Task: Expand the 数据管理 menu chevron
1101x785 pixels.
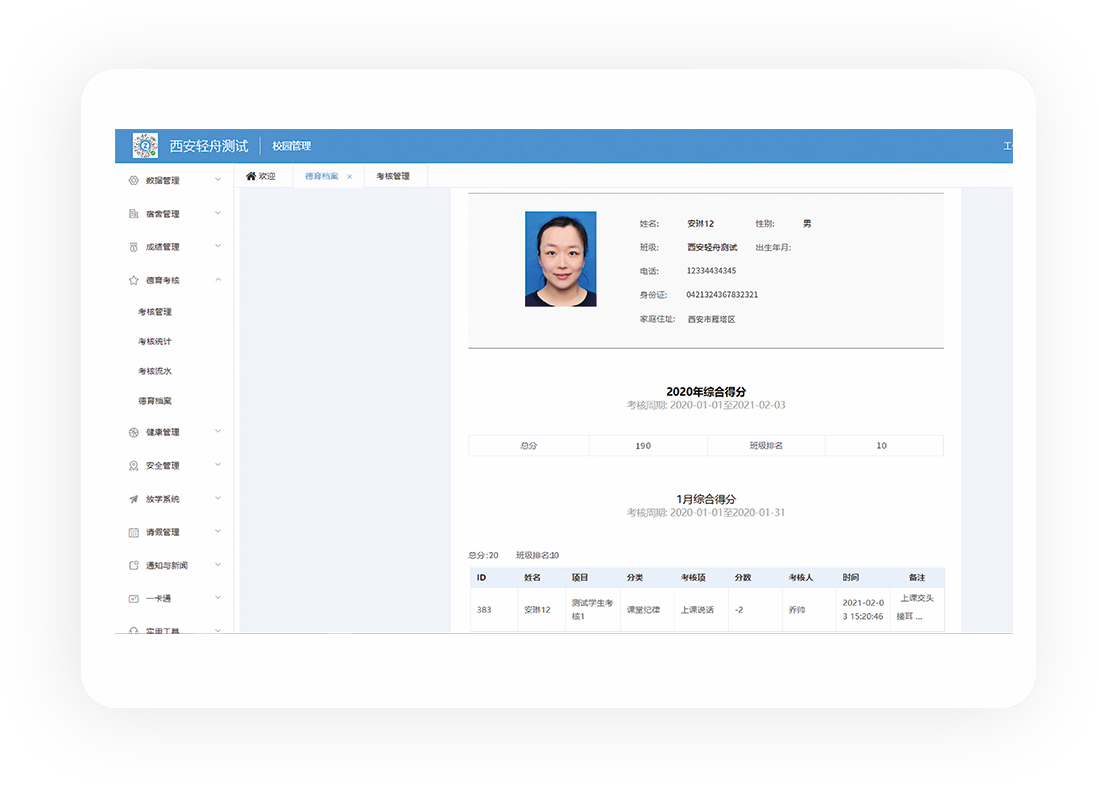Action: [218, 180]
